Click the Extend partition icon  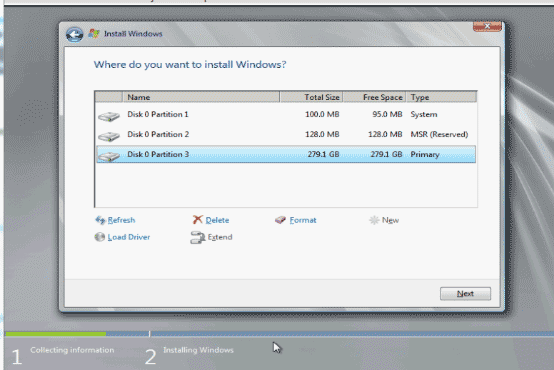point(198,237)
